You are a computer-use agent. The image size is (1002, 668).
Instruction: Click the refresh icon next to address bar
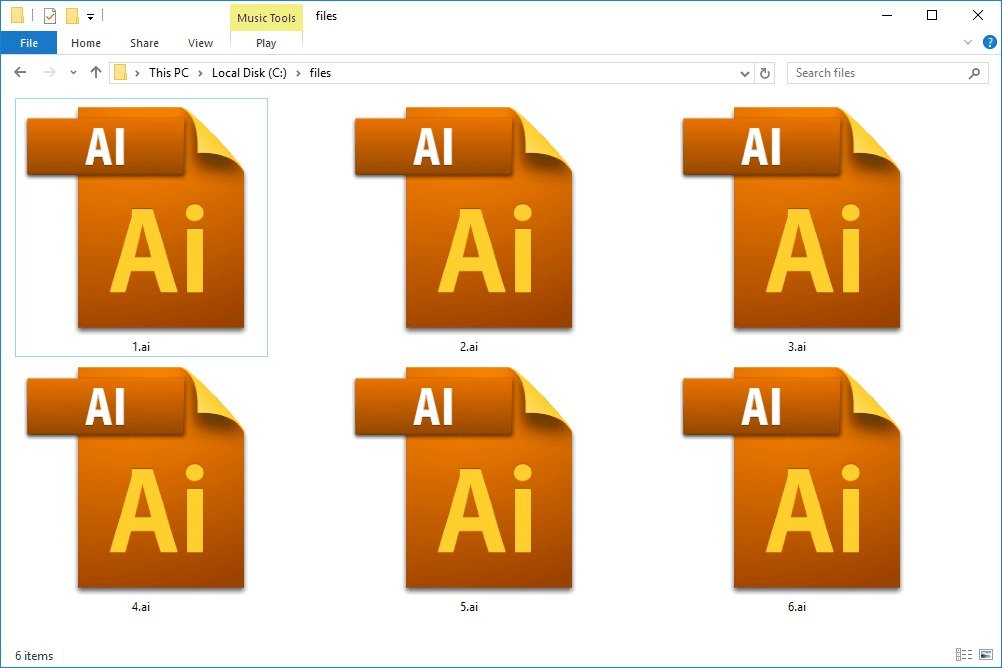765,72
